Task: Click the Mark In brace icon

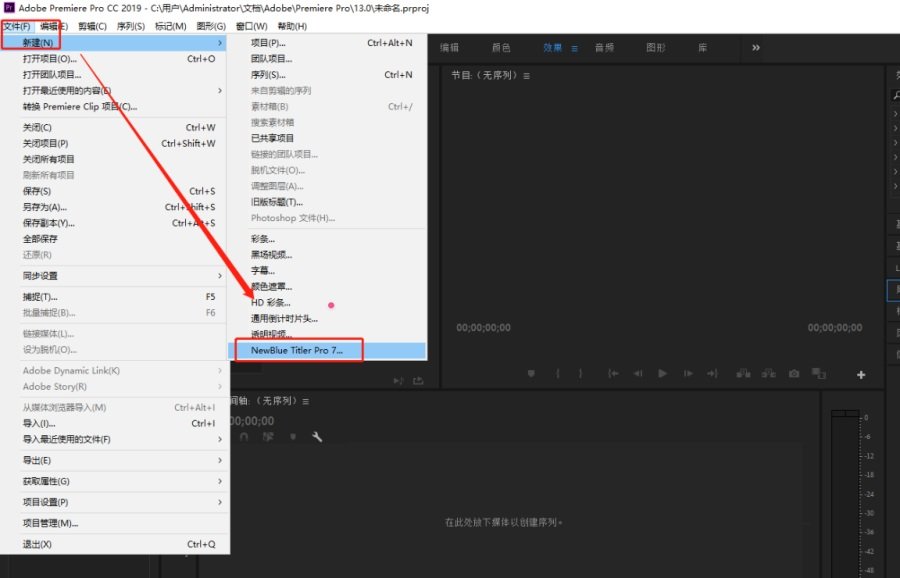Action: [x=557, y=374]
